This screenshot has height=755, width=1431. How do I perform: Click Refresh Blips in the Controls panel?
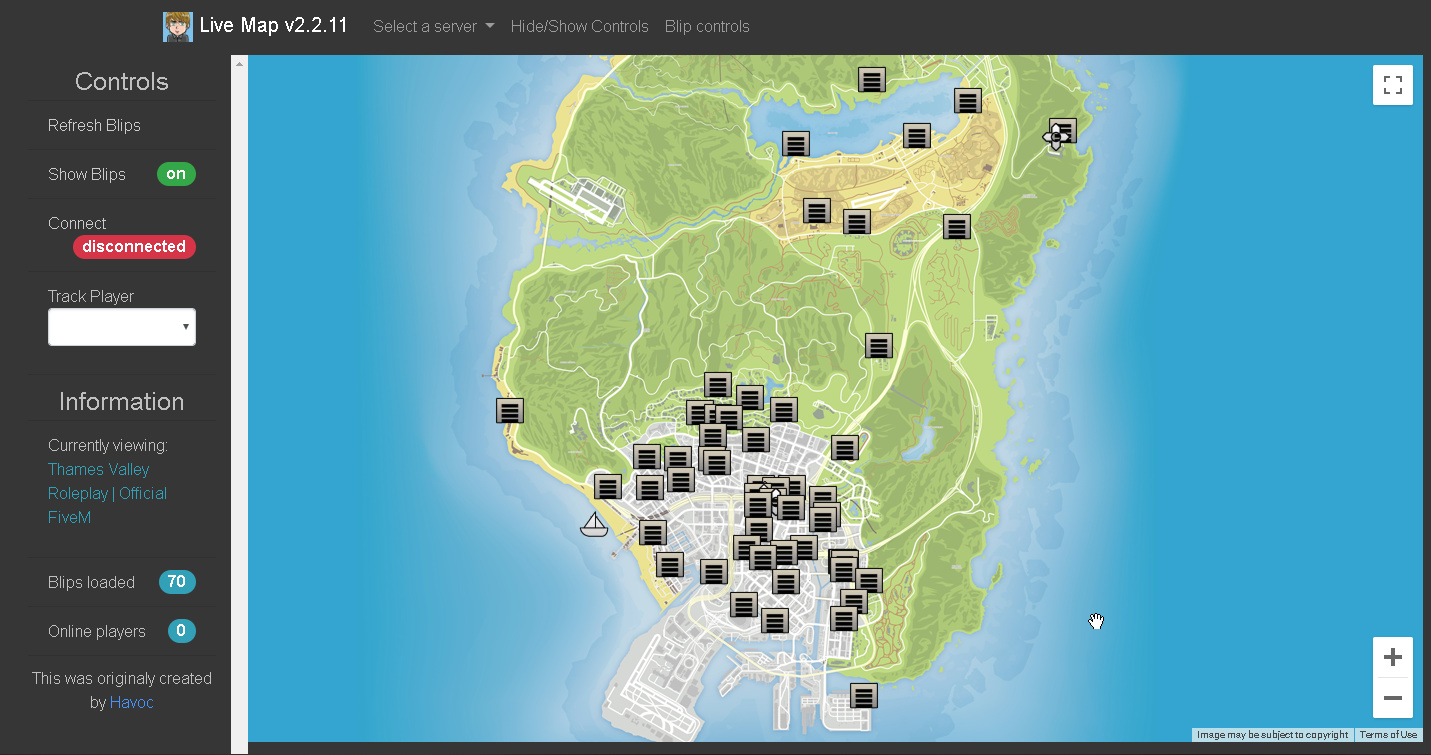click(x=94, y=125)
